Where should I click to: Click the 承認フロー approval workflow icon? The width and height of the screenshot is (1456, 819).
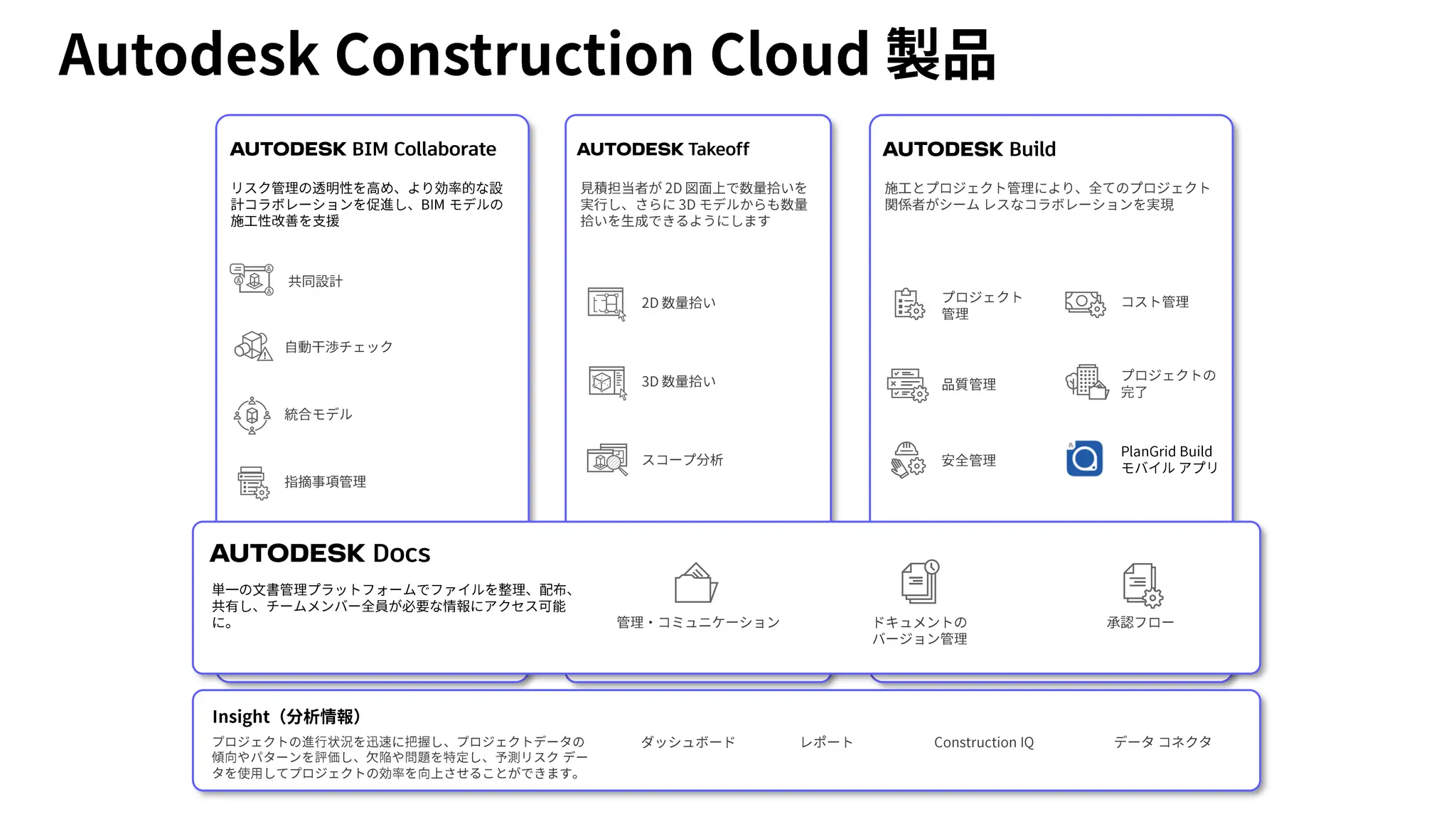pos(1142,585)
